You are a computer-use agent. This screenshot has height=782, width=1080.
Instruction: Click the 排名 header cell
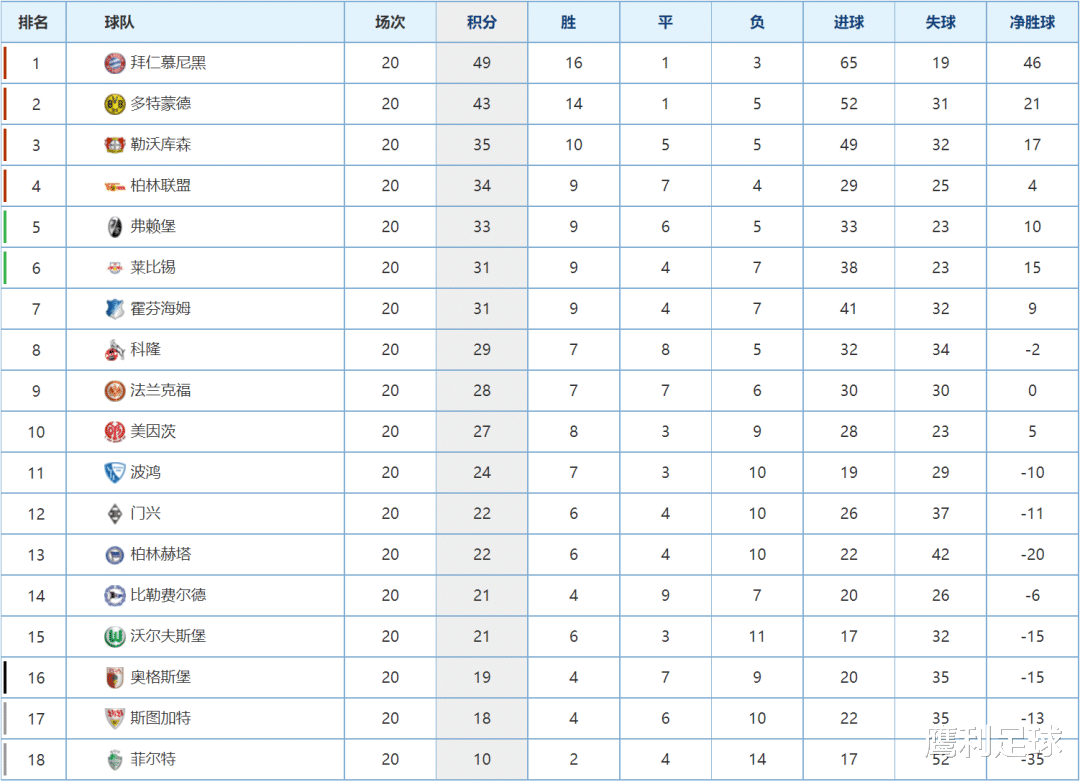pyautogui.click(x=33, y=22)
